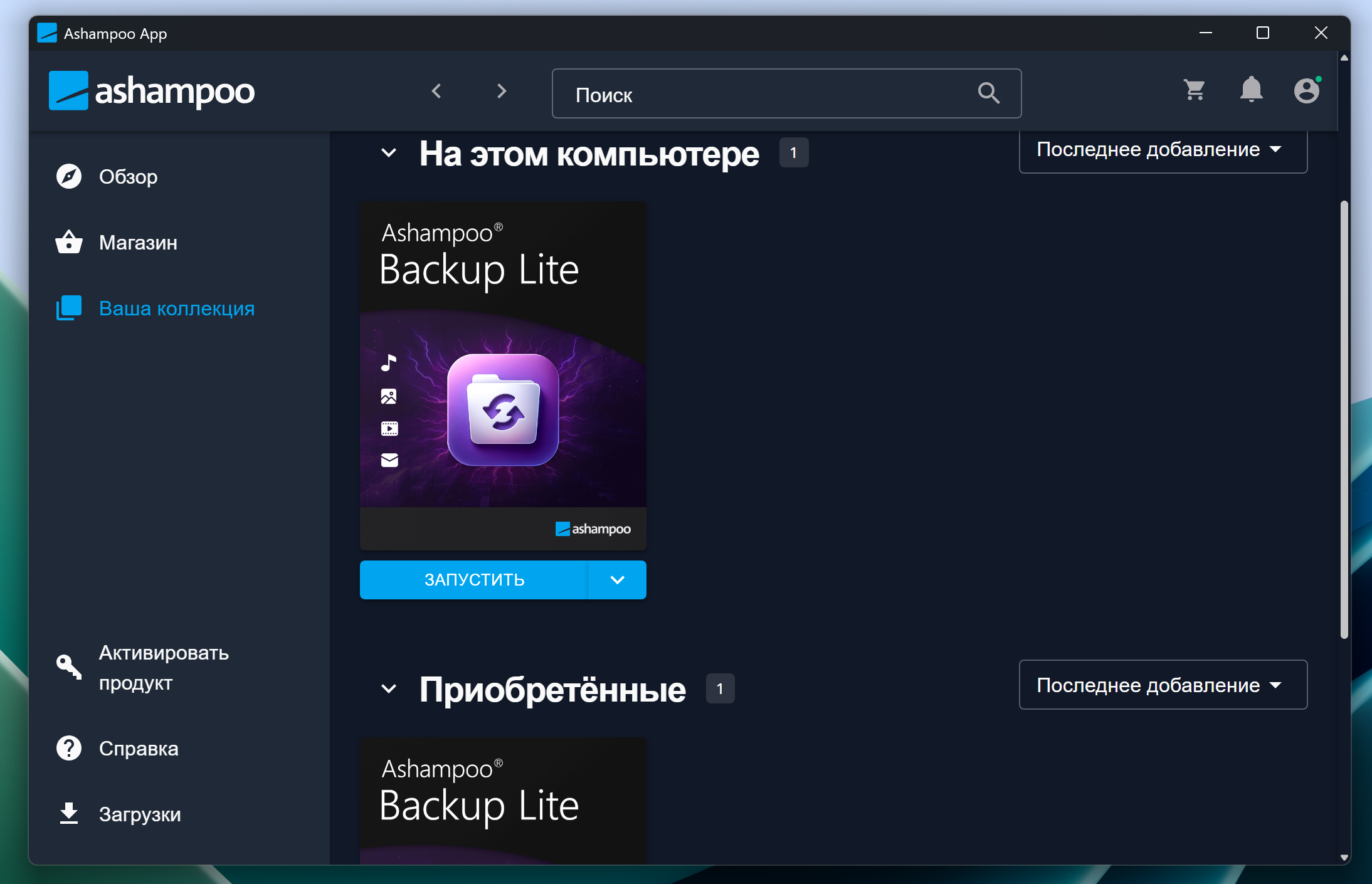
Task: Open the Справка help item
Action: (x=138, y=749)
